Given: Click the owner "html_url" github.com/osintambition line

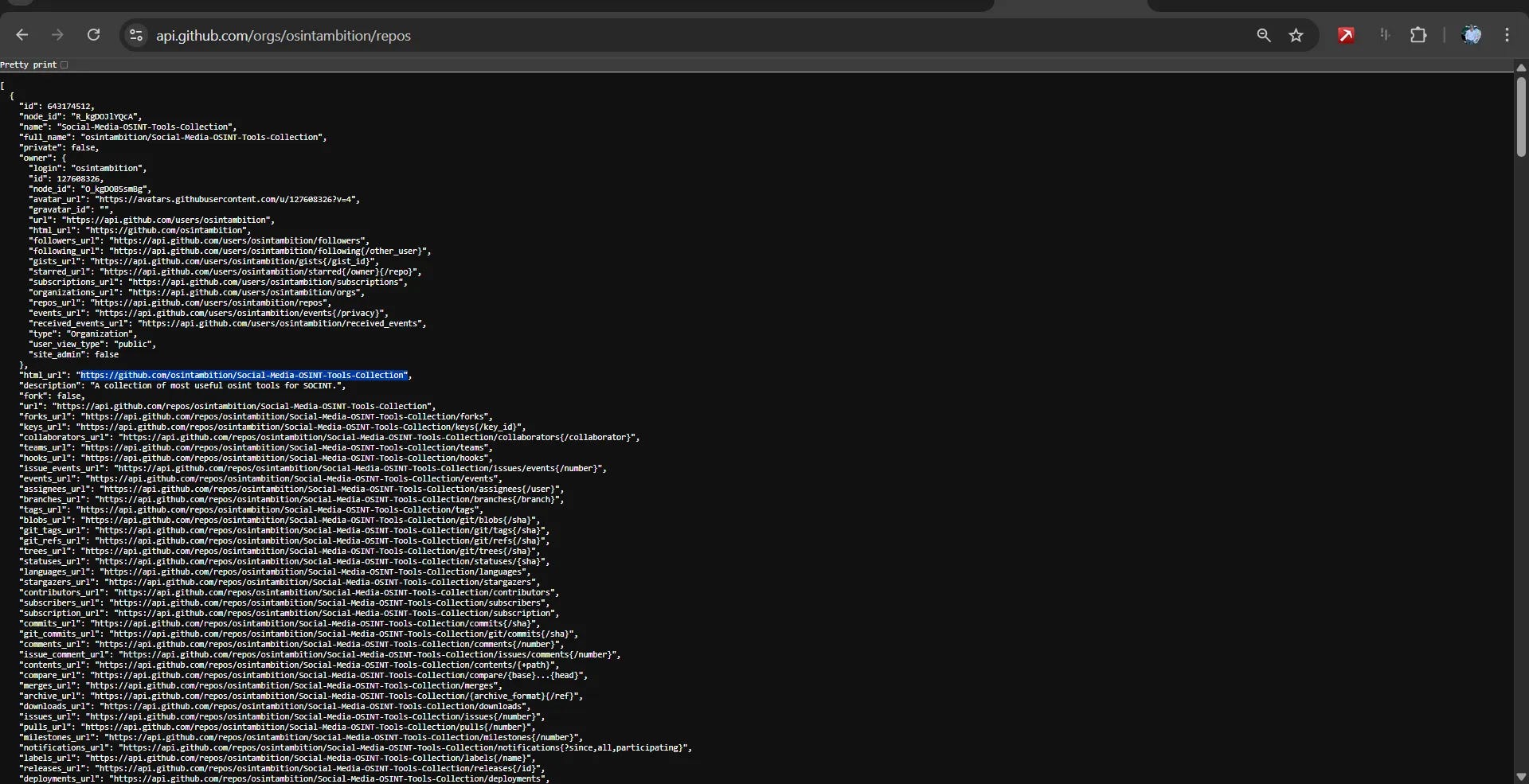Looking at the screenshot, I should 139,230.
